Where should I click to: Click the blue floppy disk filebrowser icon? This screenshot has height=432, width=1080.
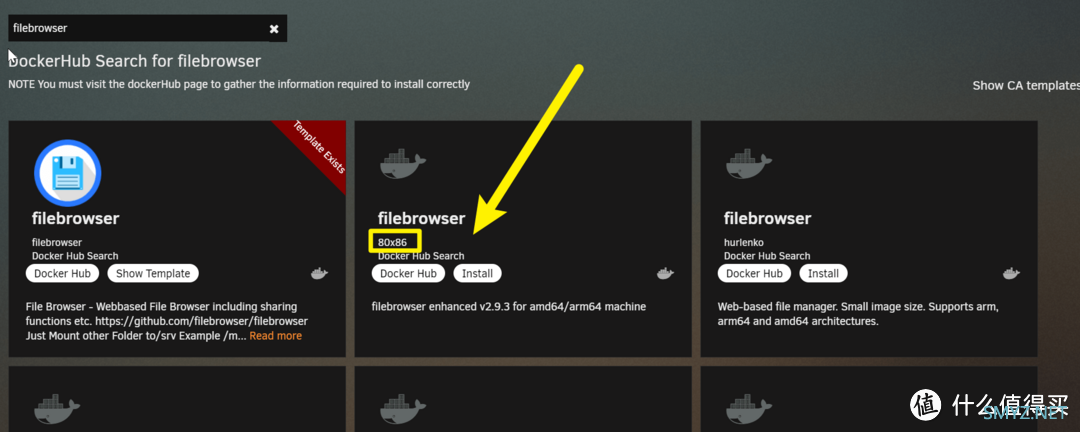pyautogui.click(x=68, y=173)
